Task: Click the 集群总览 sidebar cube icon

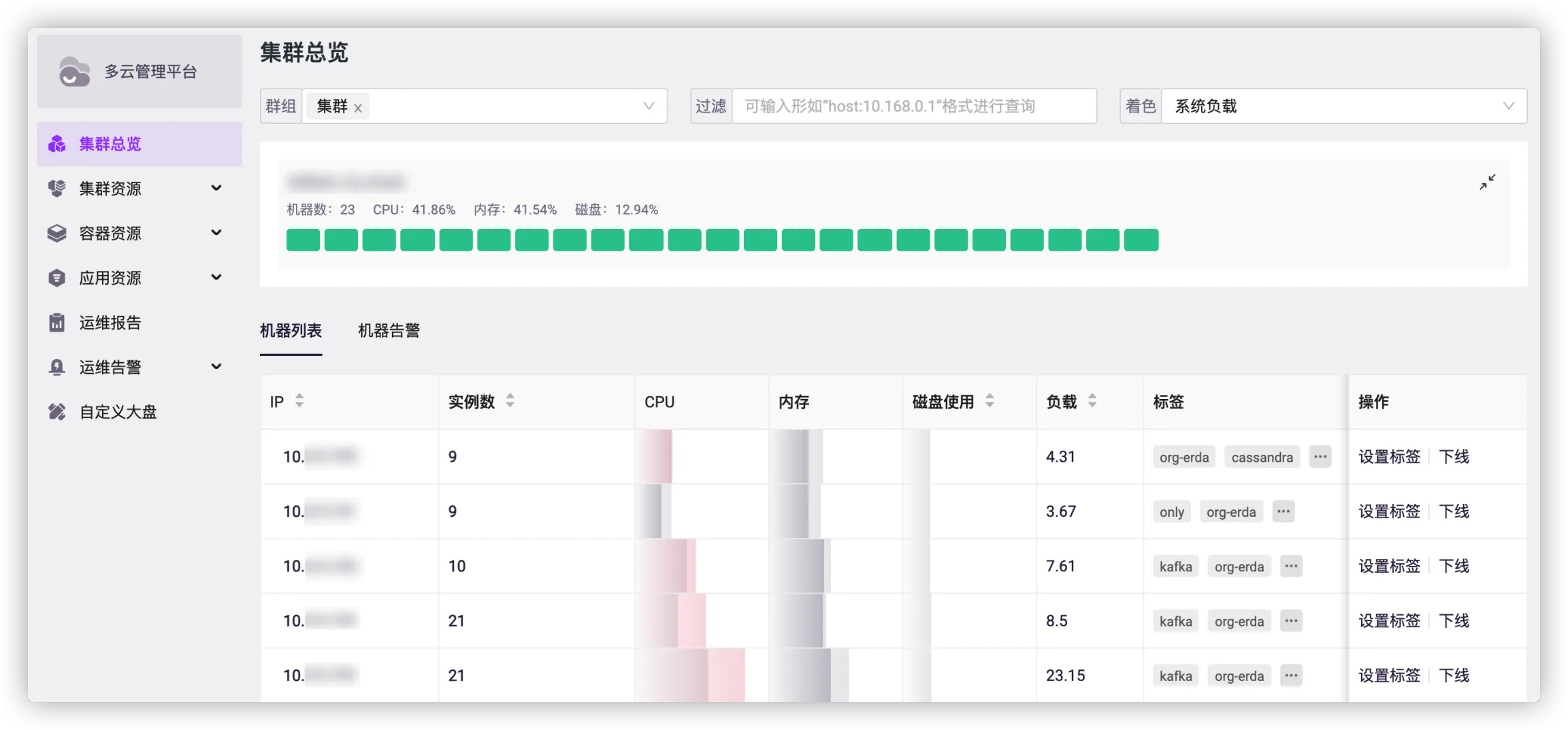Action: 57,144
